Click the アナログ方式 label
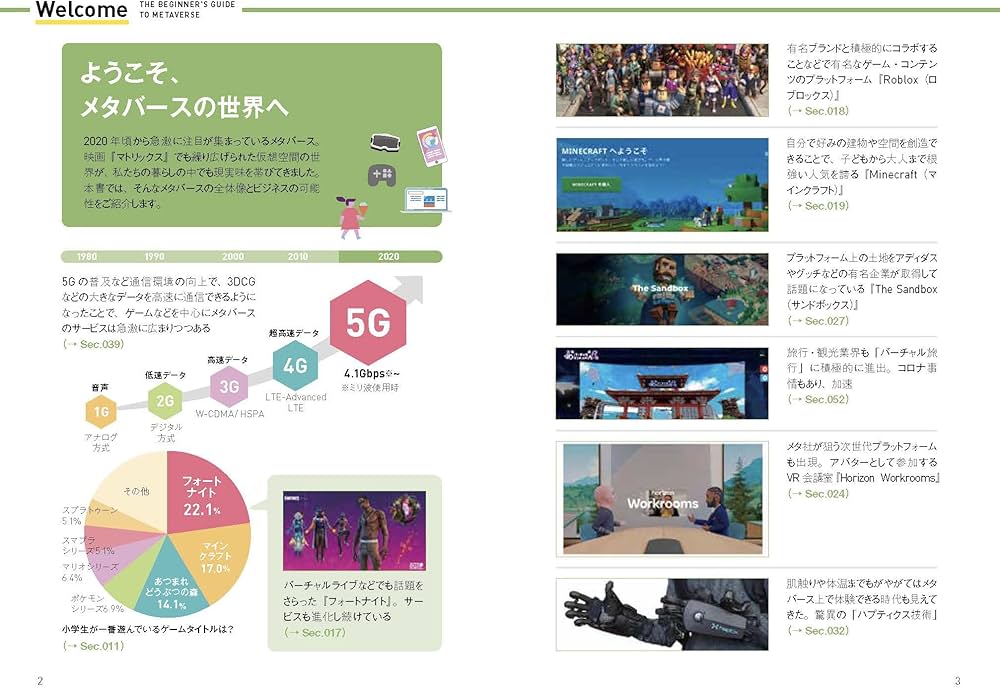1000x689 pixels. click(101, 443)
